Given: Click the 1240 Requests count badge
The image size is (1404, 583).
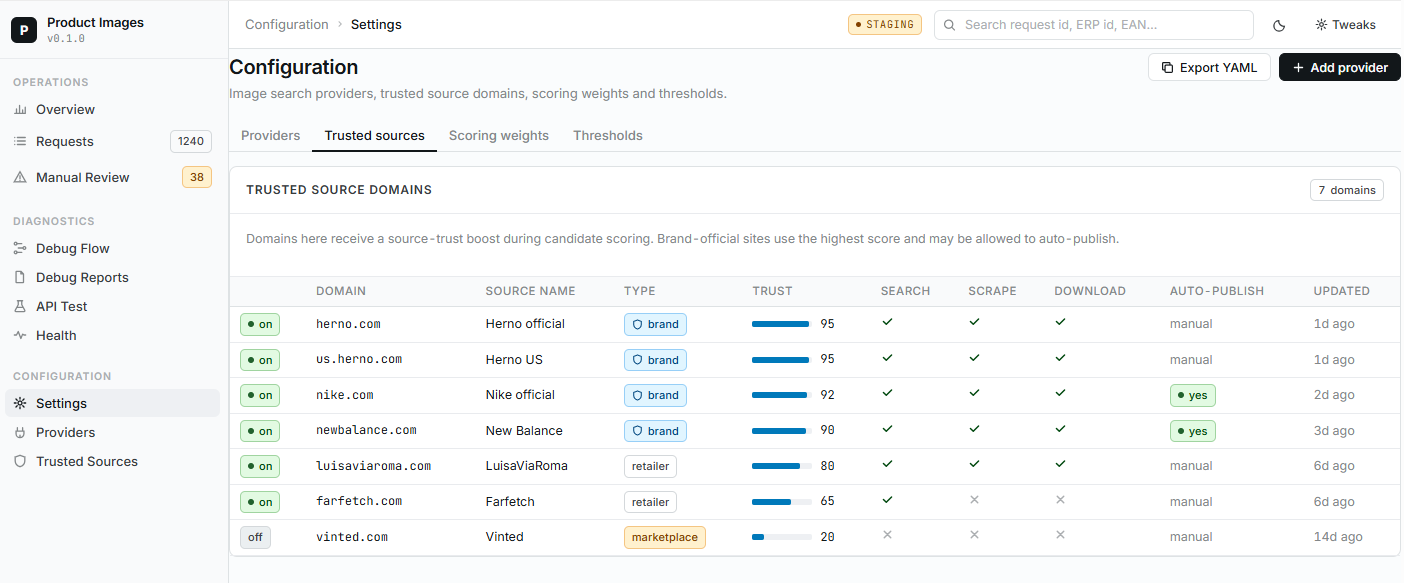Looking at the screenshot, I should pos(191,142).
